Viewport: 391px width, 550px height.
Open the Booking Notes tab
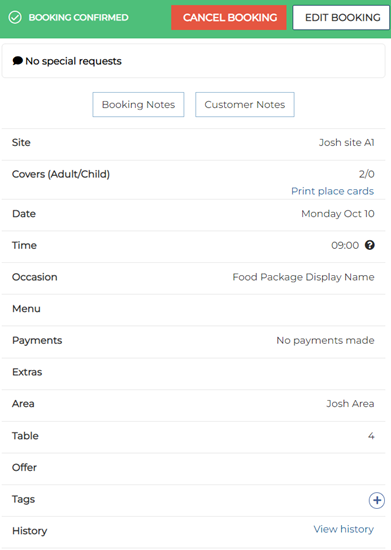[x=138, y=105]
